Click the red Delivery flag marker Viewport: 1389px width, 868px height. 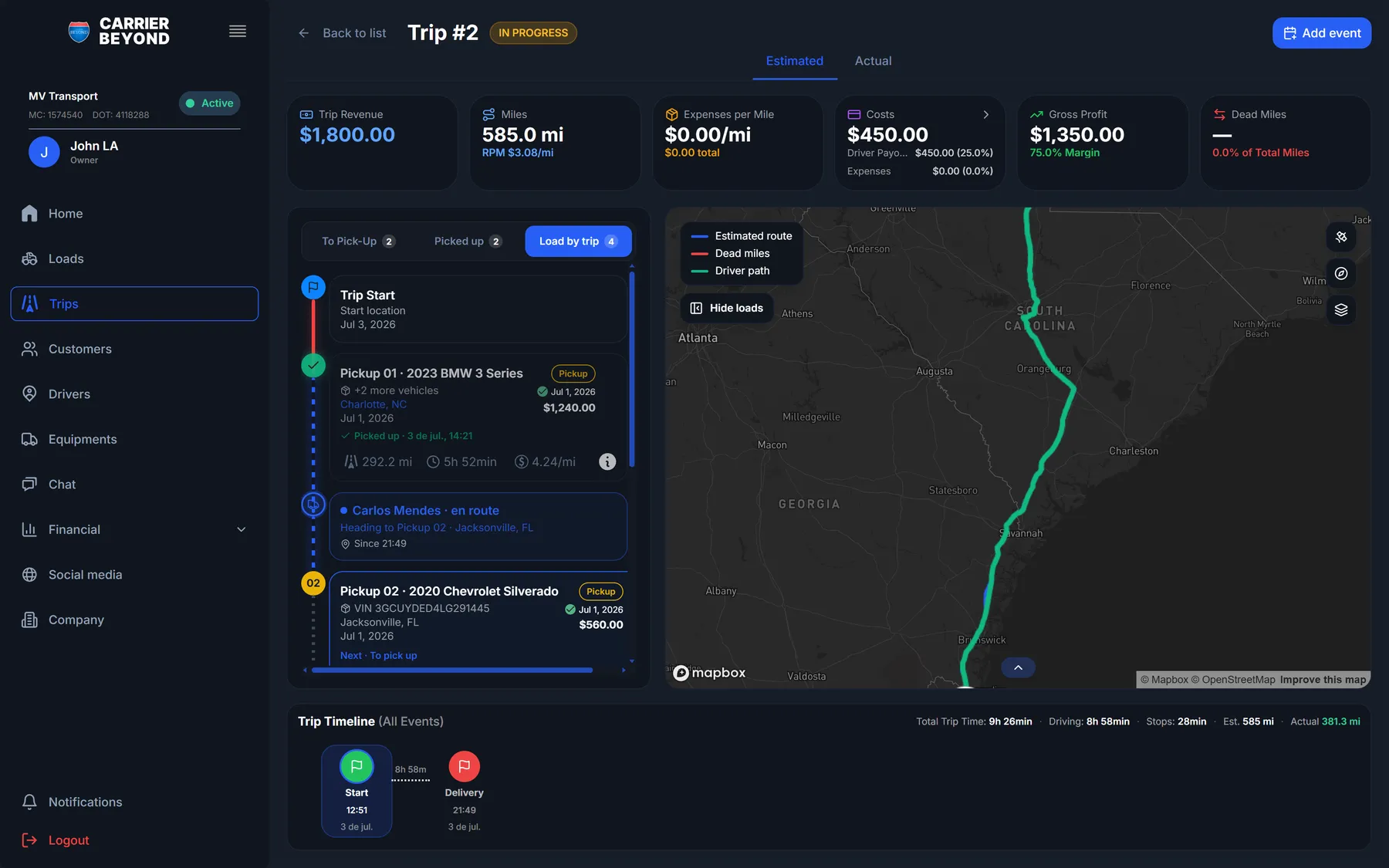(x=465, y=766)
